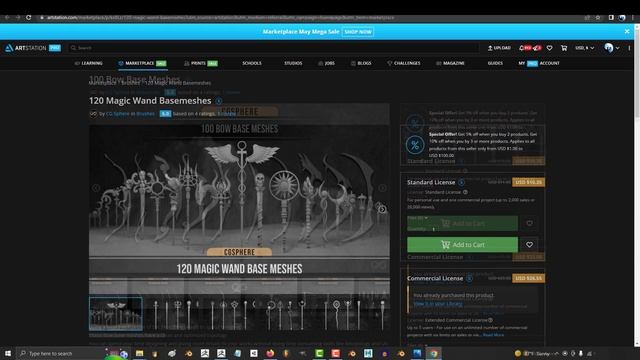
Task: Click the search magnifier icon
Action: tap(73, 48)
